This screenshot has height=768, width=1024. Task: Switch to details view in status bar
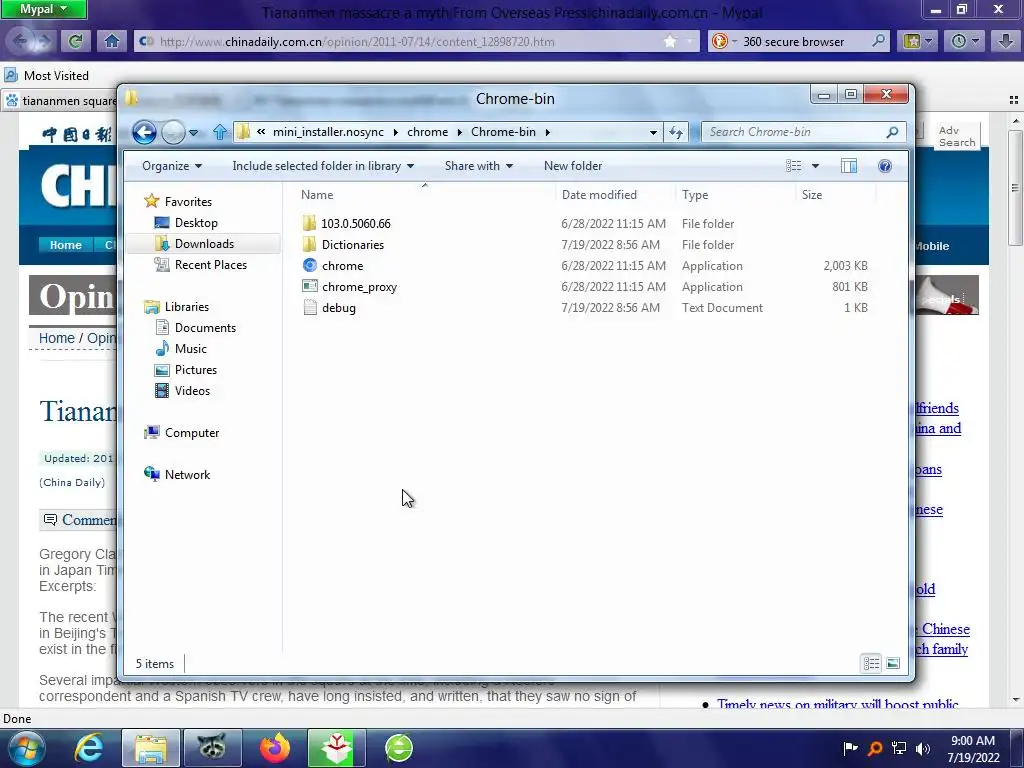[871, 664]
